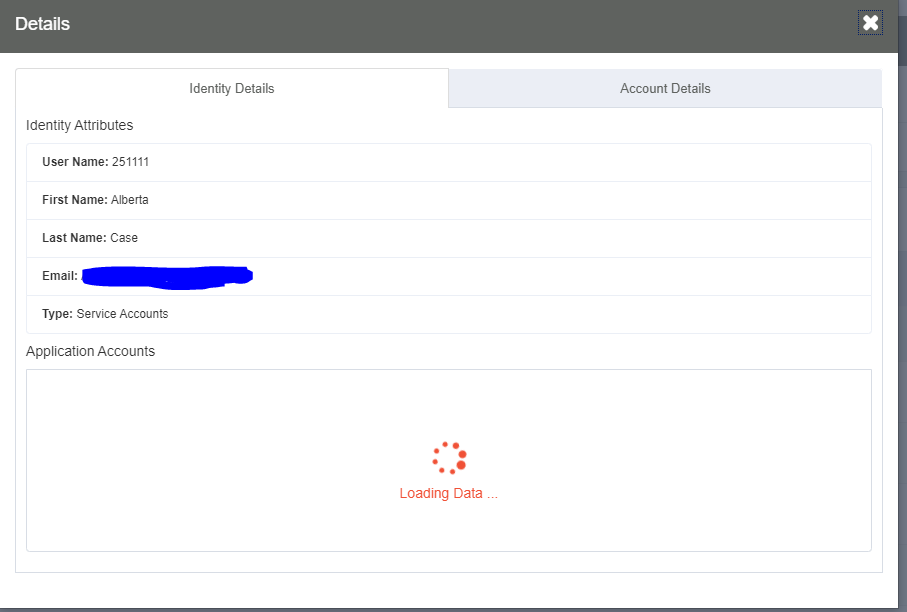Click the empty gray dialog header bar

tap(450, 24)
